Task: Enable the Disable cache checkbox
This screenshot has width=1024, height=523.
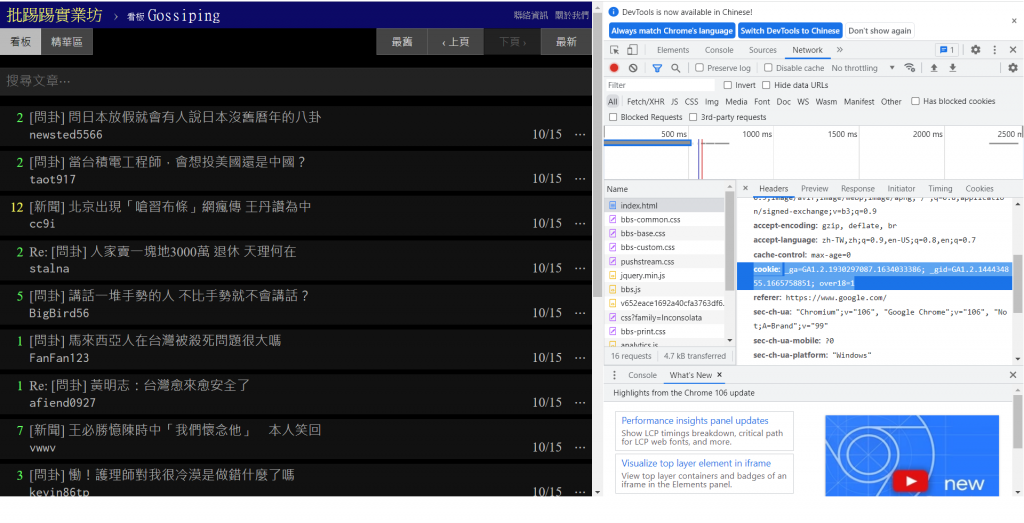Action: tap(768, 68)
